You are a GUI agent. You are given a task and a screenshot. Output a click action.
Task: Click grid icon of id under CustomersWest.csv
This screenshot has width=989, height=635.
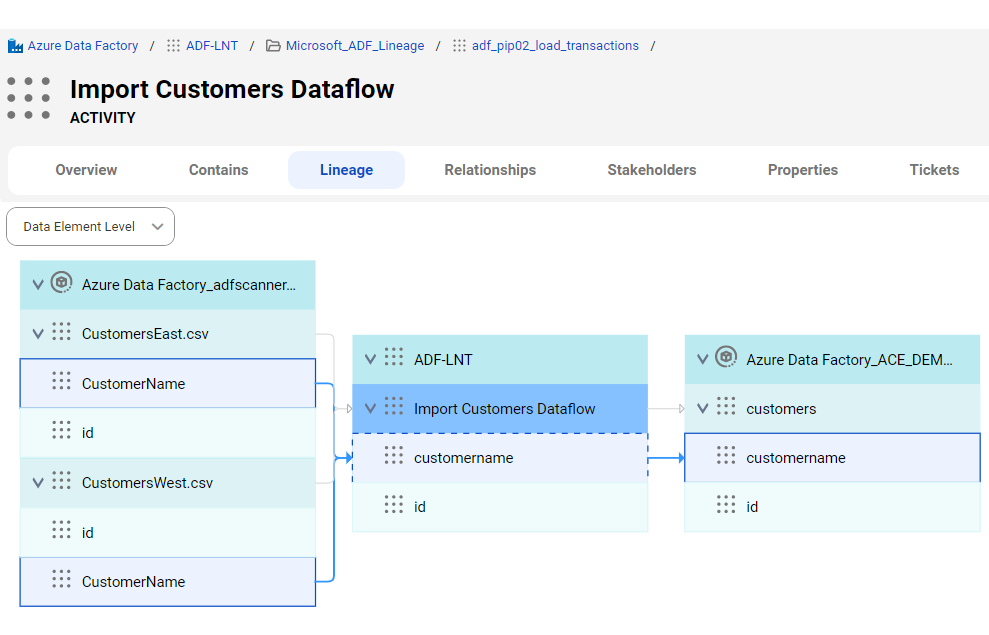tap(61, 530)
